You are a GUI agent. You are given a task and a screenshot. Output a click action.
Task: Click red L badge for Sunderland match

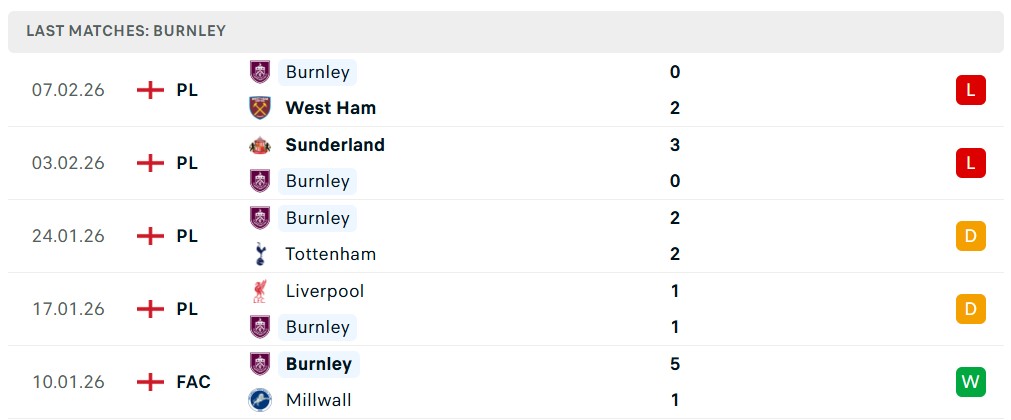pos(970,163)
